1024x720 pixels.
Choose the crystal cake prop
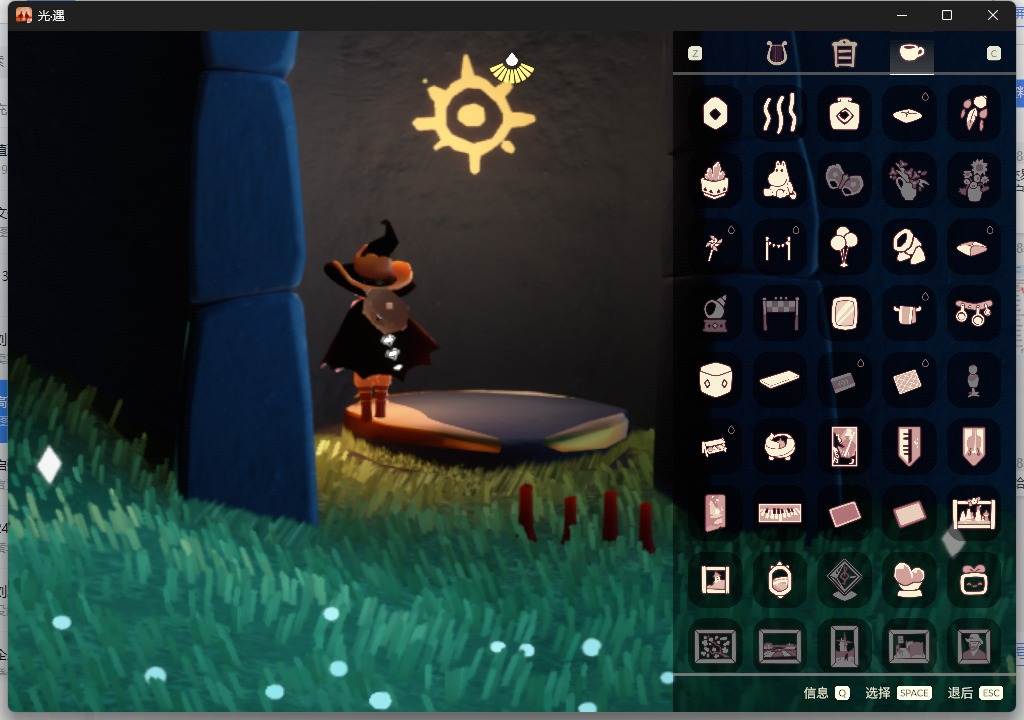pos(715,180)
